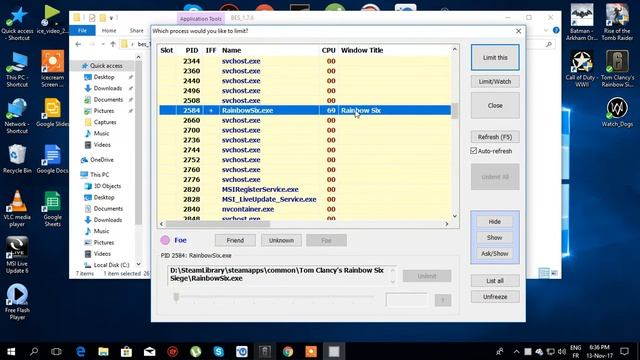Click Explorer up-folder arrow
The width and height of the screenshot is (640, 360).
click(x=113, y=44)
